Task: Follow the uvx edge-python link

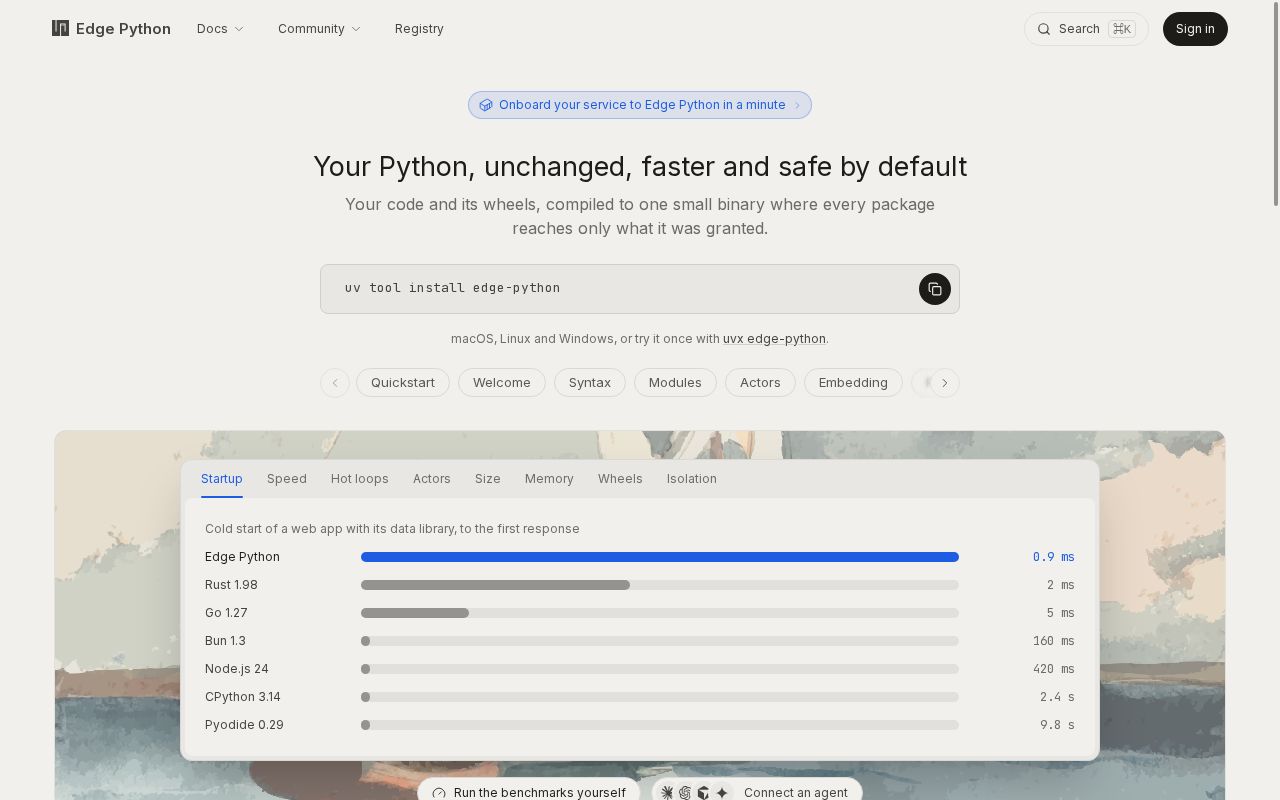Action: point(774,339)
